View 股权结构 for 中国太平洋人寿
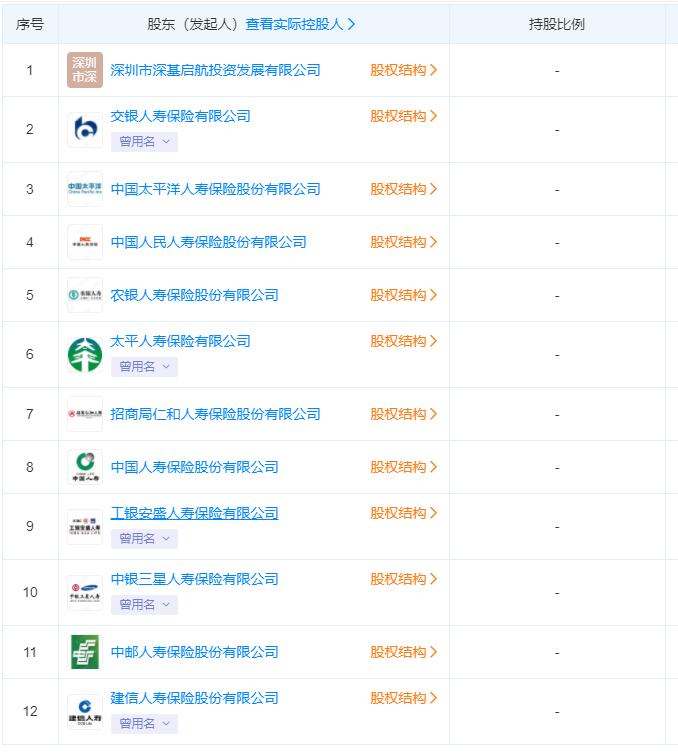678x753 pixels. (x=403, y=189)
